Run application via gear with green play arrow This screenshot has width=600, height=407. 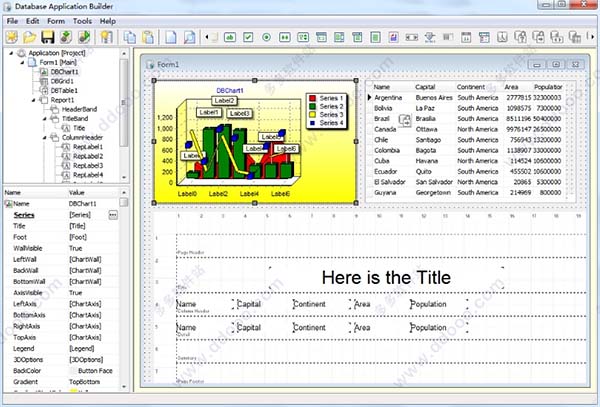pyautogui.click(x=84, y=37)
